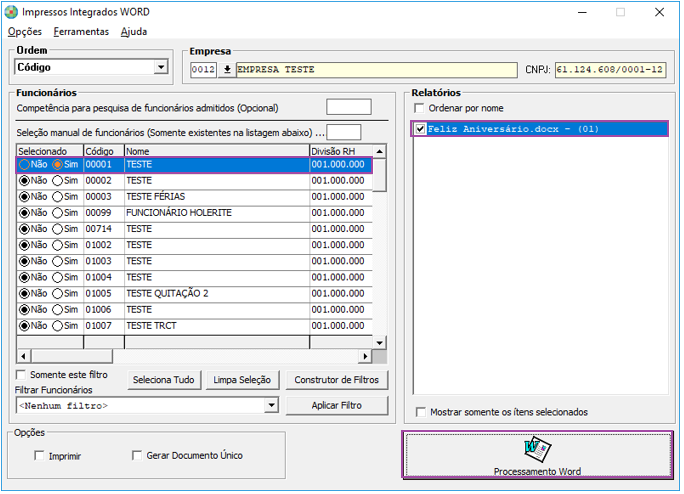Click the name TESTE TRCT
684x494 pixels.
tap(152, 327)
